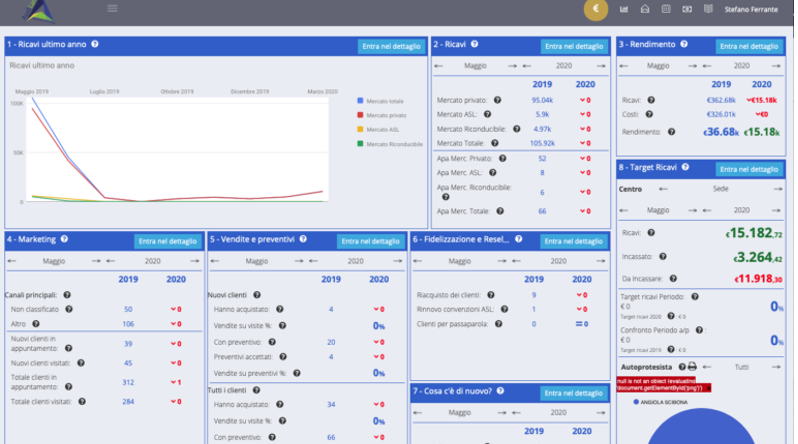The width and height of the screenshot is (798, 444).
Task: Click Entra nel dettaglio in Vendite e preventivi
Action: tap(370, 241)
